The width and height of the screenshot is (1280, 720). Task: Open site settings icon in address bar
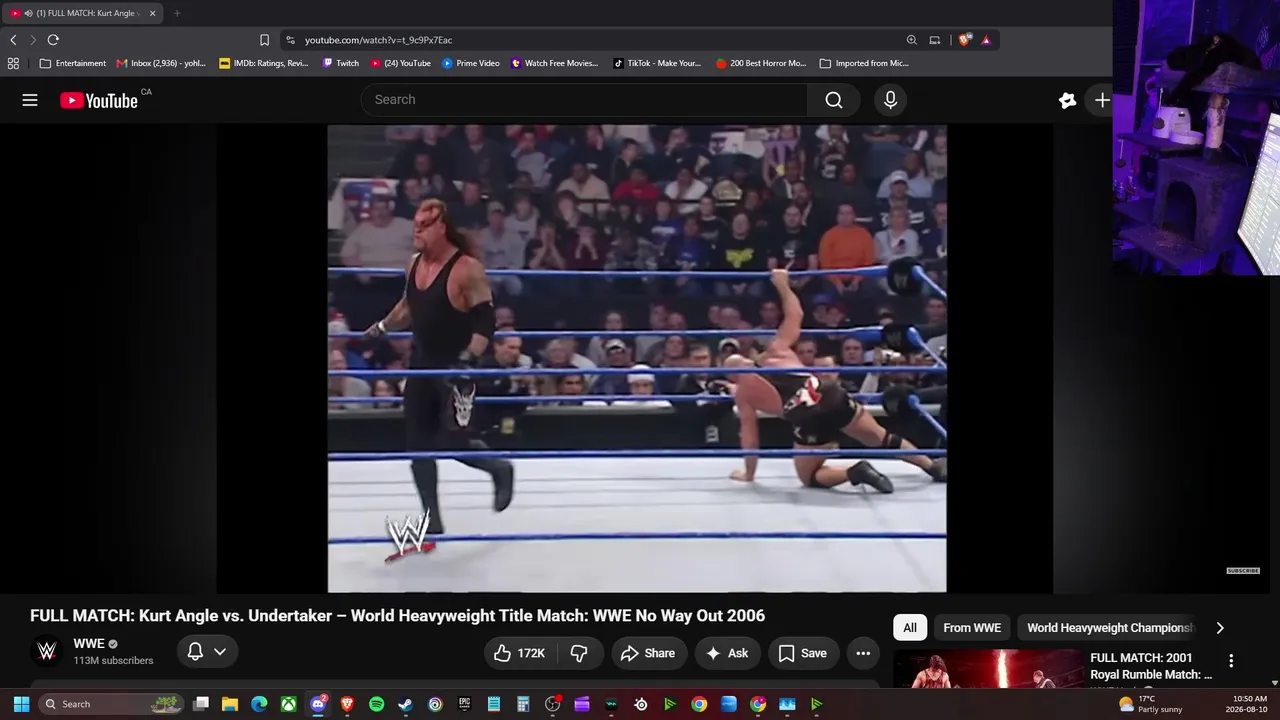pos(290,40)
